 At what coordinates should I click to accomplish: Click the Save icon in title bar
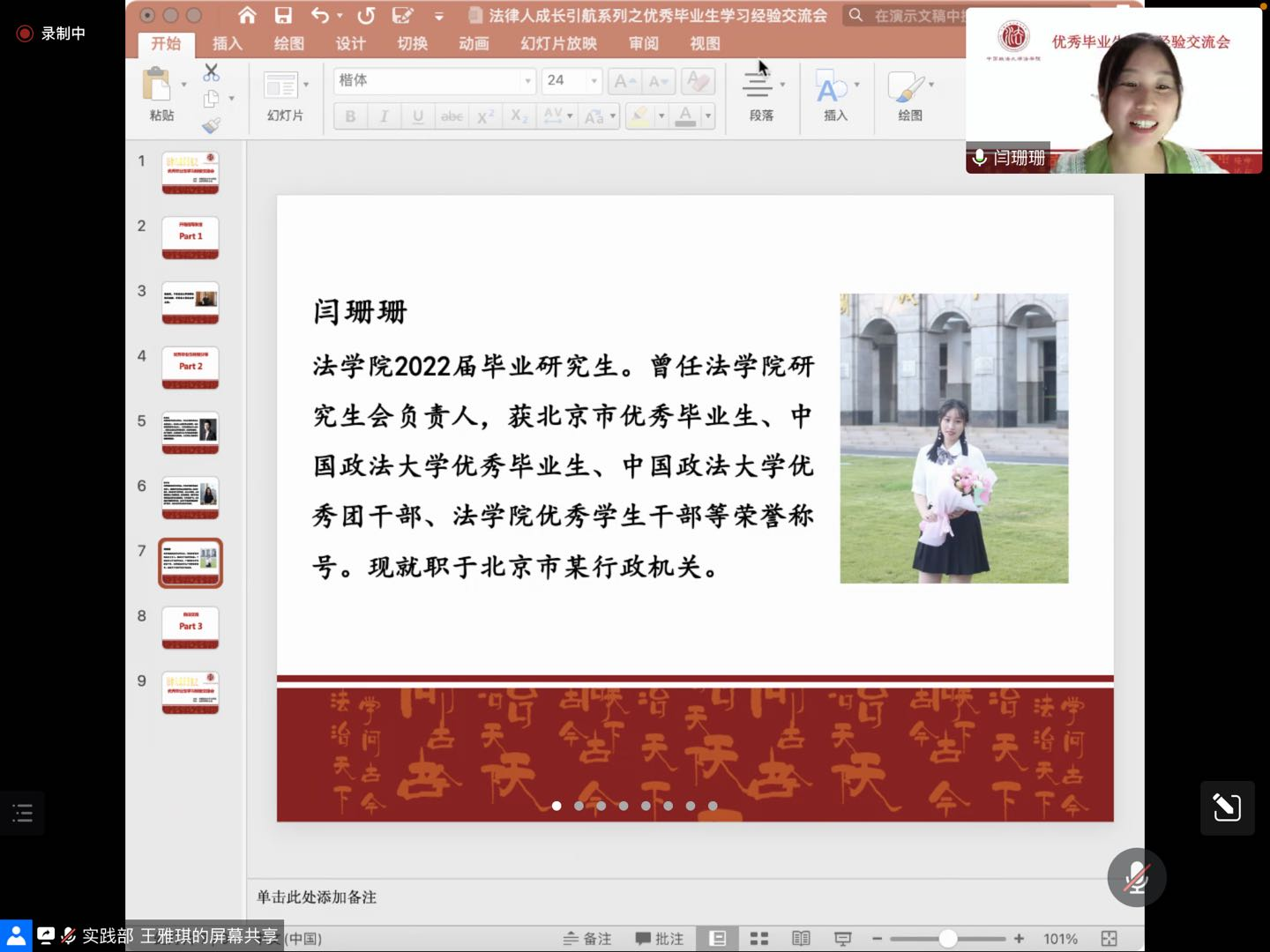pyautogui.click(x=283, y=15)
